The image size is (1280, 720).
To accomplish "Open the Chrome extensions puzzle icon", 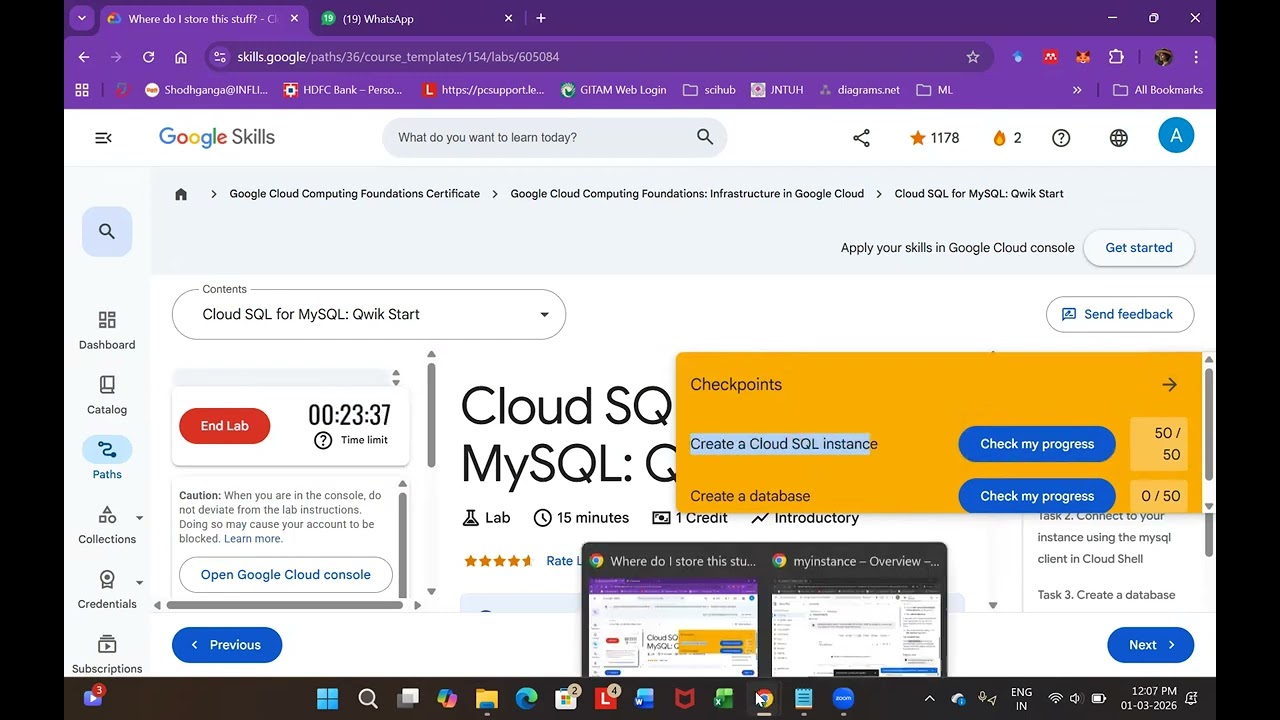I will [1116, 57].
